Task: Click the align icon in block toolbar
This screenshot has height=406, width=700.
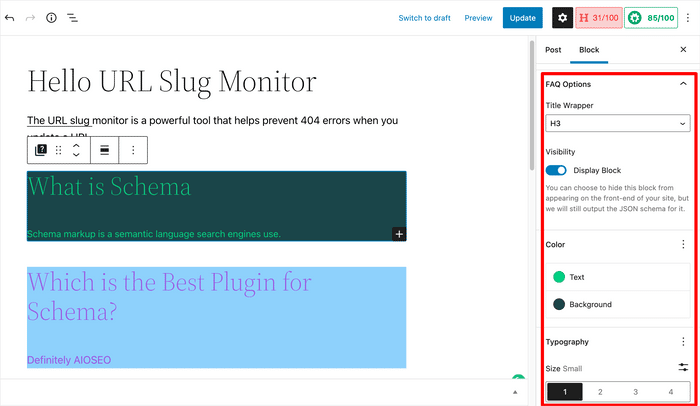Action: pos(104,150)
